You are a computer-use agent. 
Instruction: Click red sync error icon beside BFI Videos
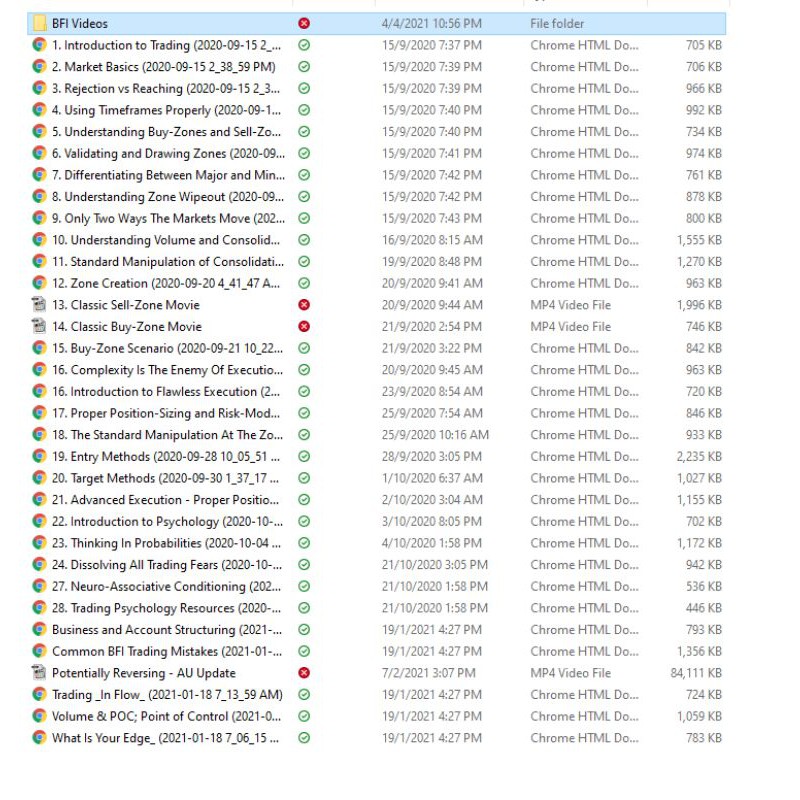304,23
